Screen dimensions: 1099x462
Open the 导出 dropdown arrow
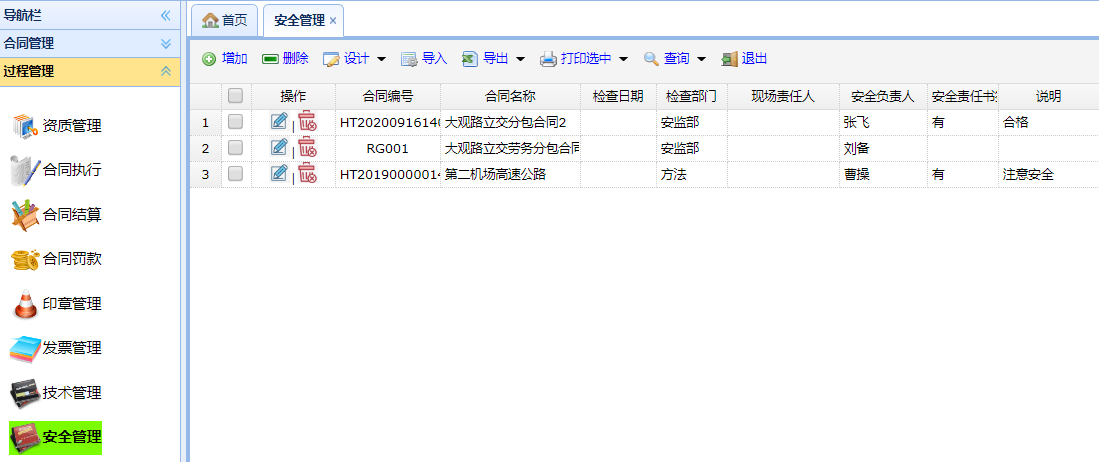(520, 59)
